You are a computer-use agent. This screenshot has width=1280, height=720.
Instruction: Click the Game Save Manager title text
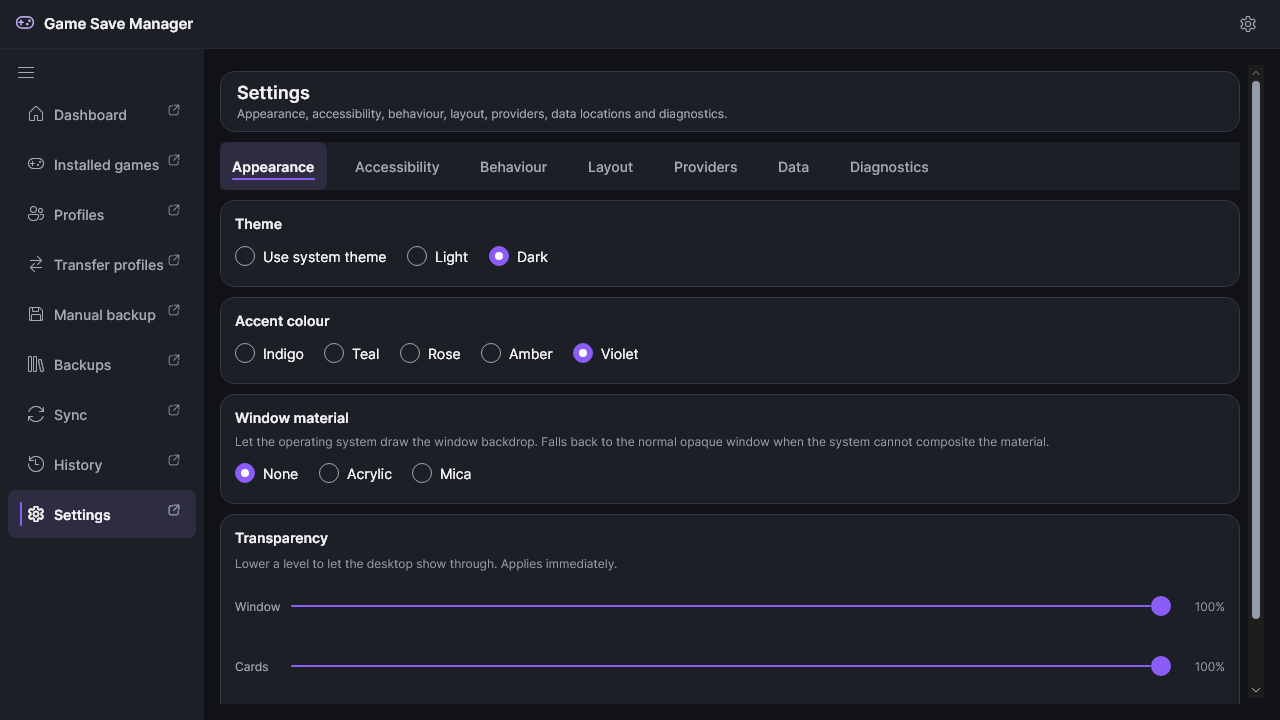pos(118,24)
